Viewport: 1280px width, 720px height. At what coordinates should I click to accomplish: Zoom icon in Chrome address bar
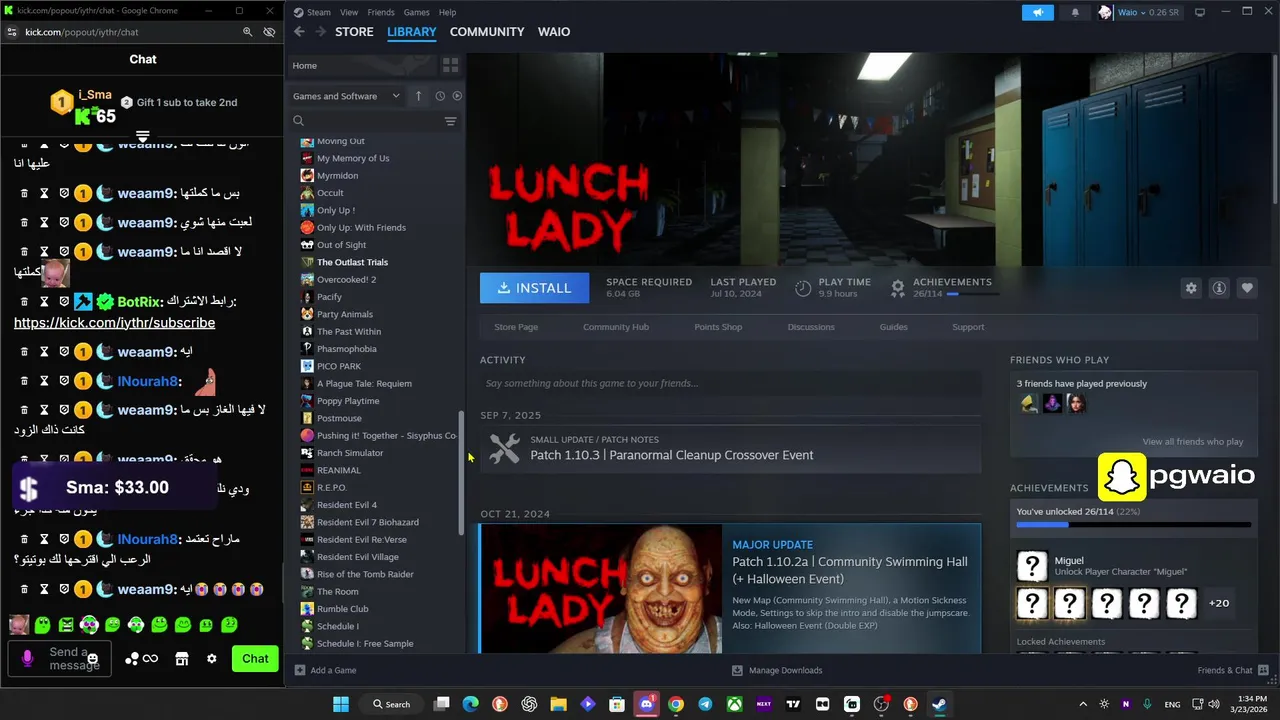(x=247, y=32)
